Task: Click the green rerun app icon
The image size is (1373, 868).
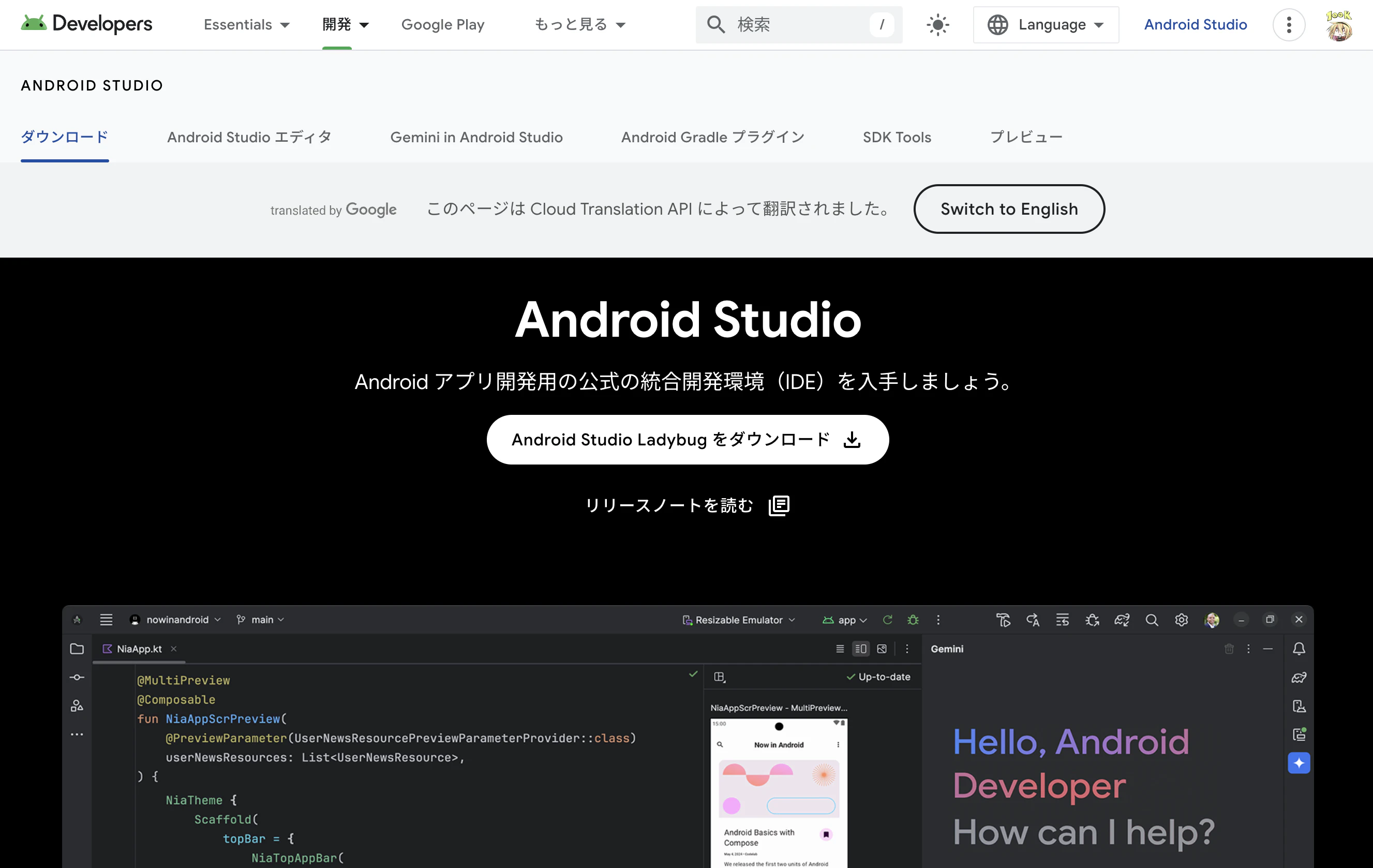Action: pyautogui.click(x=887, y=620)
